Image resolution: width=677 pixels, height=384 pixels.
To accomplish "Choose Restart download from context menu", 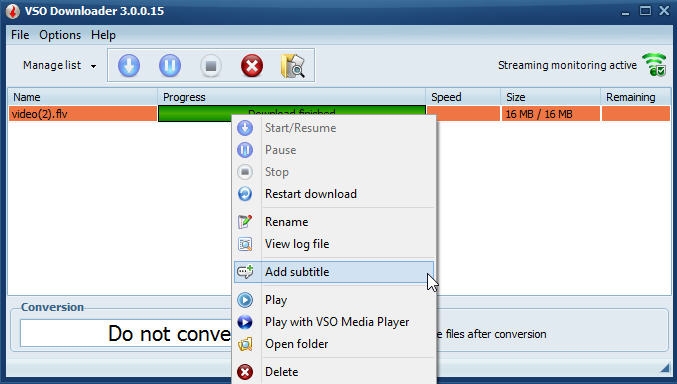I will (x=334, y=194).
